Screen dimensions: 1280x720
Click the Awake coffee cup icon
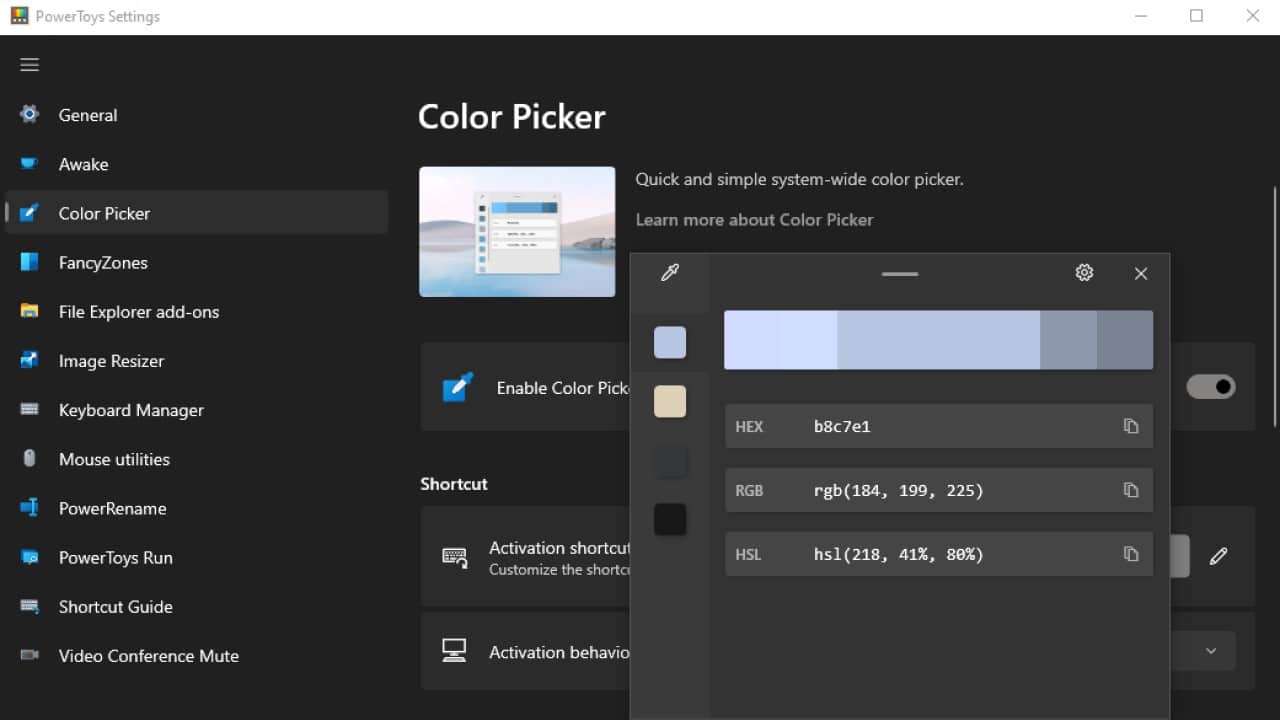click(29, 163)
